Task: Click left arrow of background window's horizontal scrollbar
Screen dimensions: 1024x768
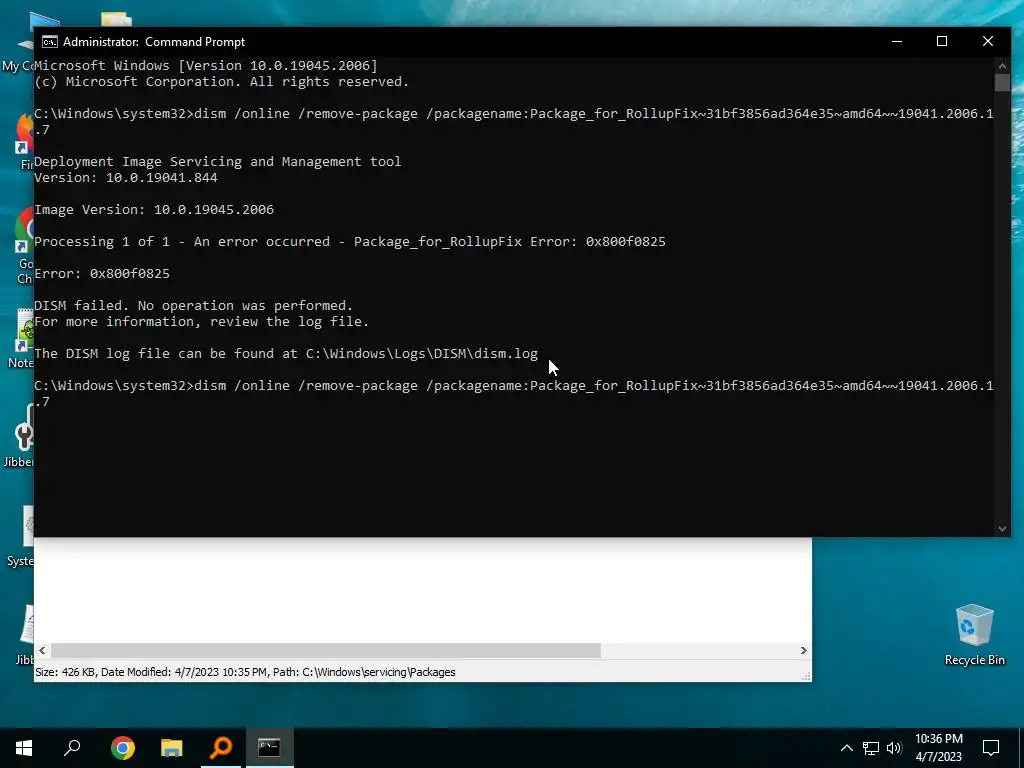Action: [x=42, y=650]
